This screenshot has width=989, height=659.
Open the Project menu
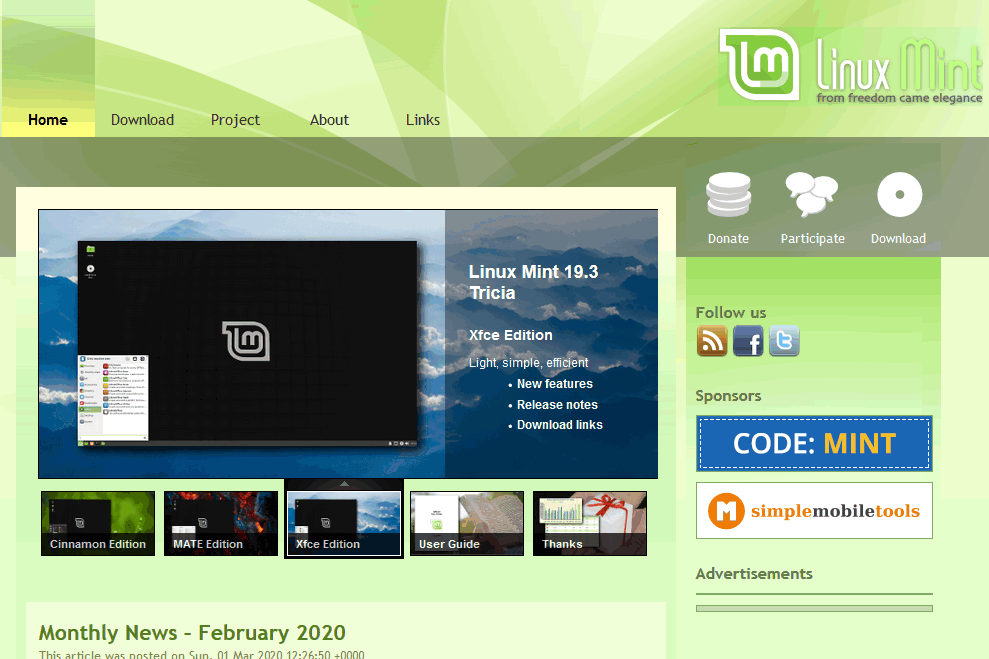[x=235, y=120]
